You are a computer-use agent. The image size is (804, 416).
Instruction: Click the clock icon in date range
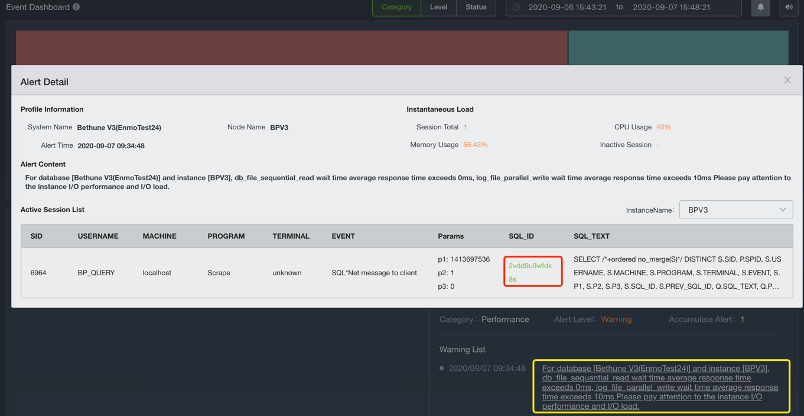click(517, 7)
